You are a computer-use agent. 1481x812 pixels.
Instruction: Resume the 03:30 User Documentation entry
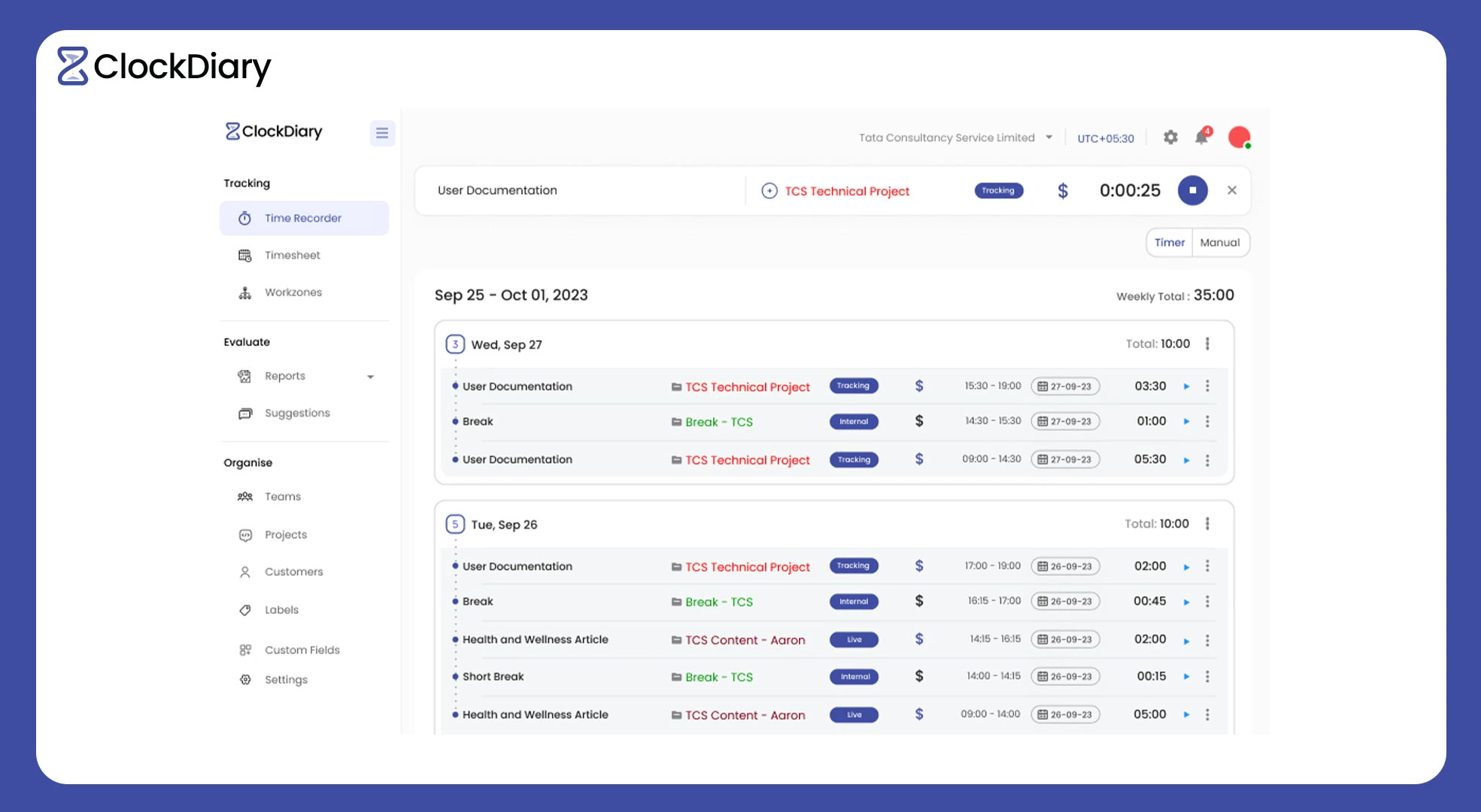coord(1186,386)
